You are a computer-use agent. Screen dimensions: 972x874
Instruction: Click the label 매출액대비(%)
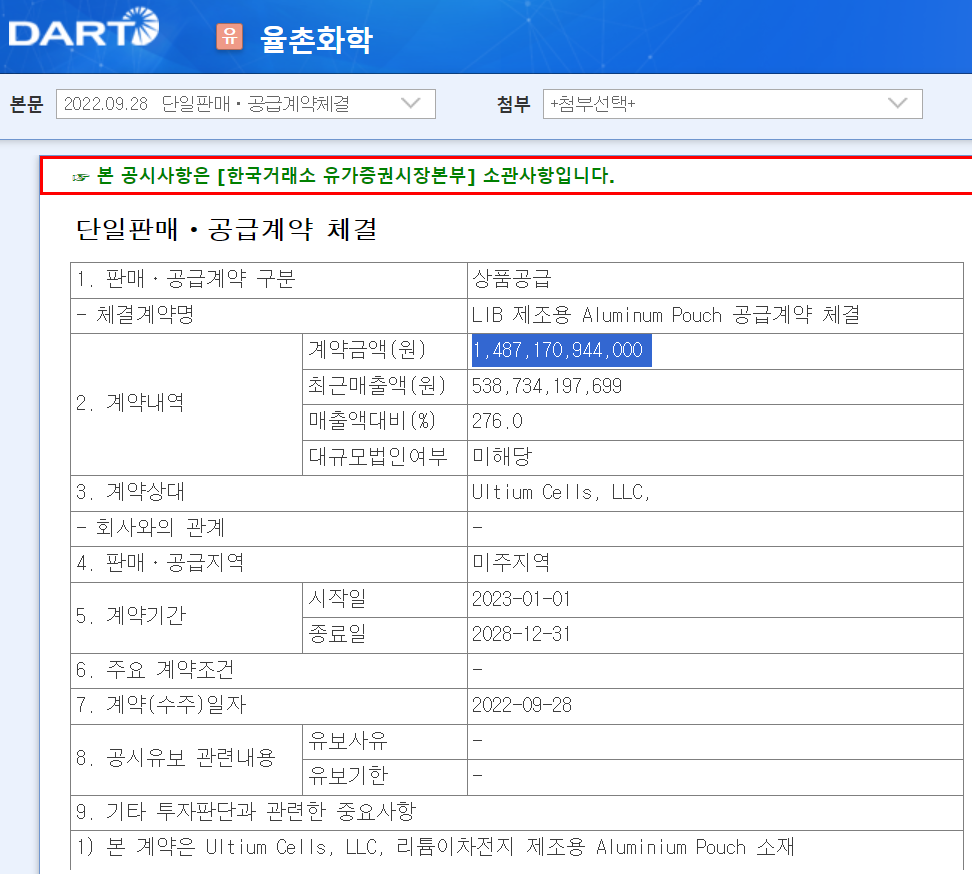[373, 422]
